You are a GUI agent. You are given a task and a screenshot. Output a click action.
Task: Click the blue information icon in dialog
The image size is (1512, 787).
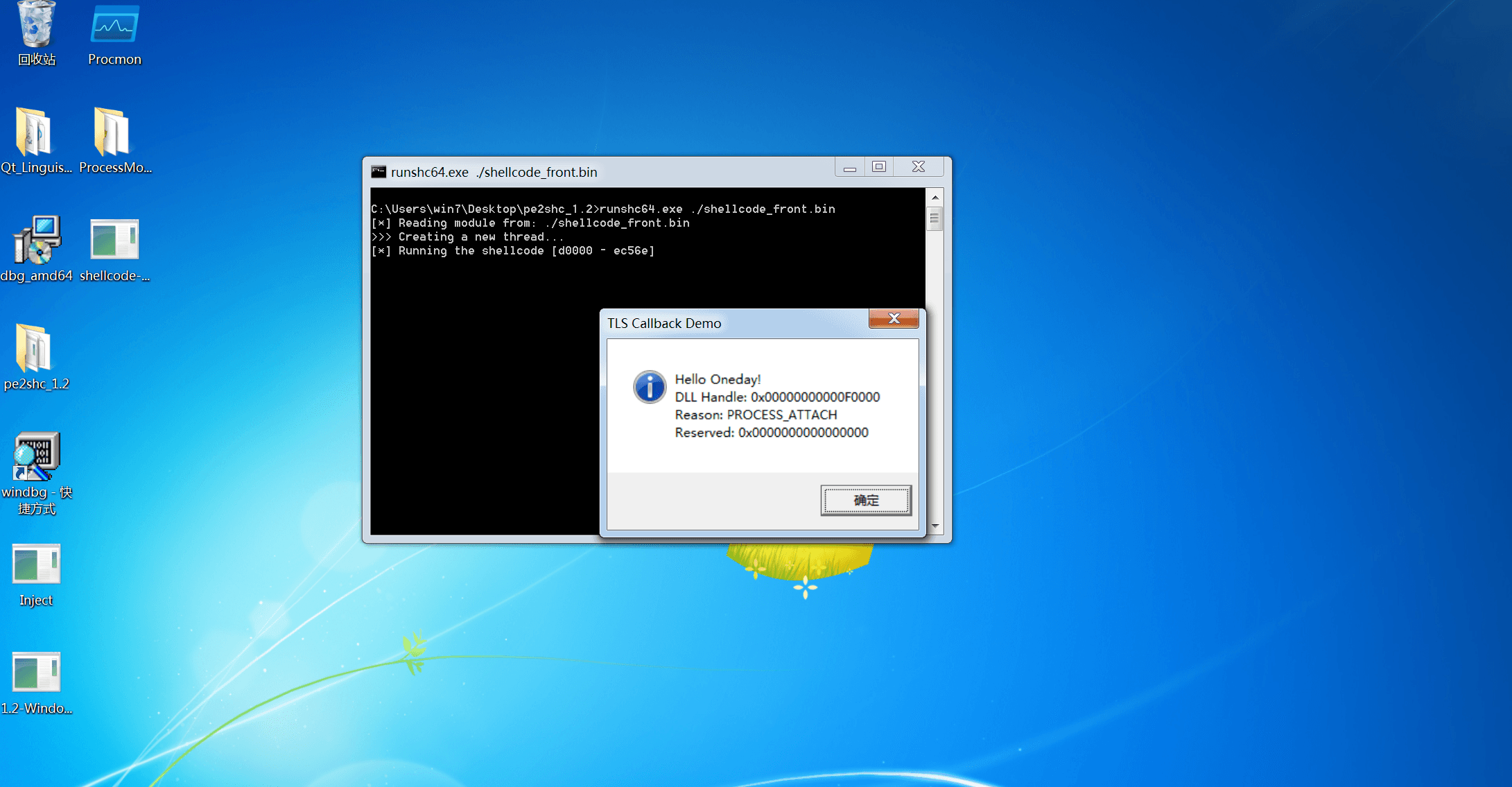[650, 387]
